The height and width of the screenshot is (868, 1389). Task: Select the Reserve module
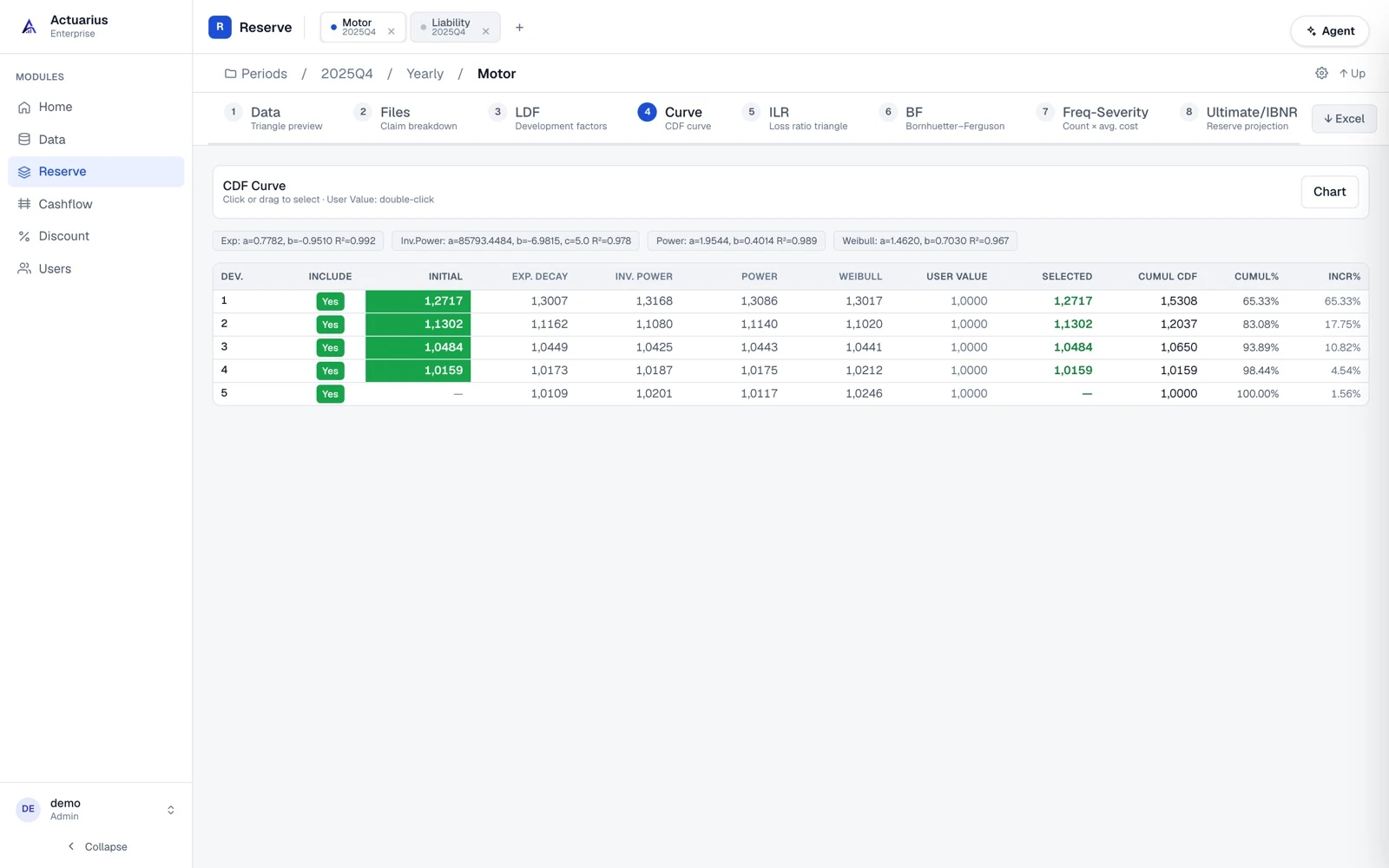coord(95,172)
